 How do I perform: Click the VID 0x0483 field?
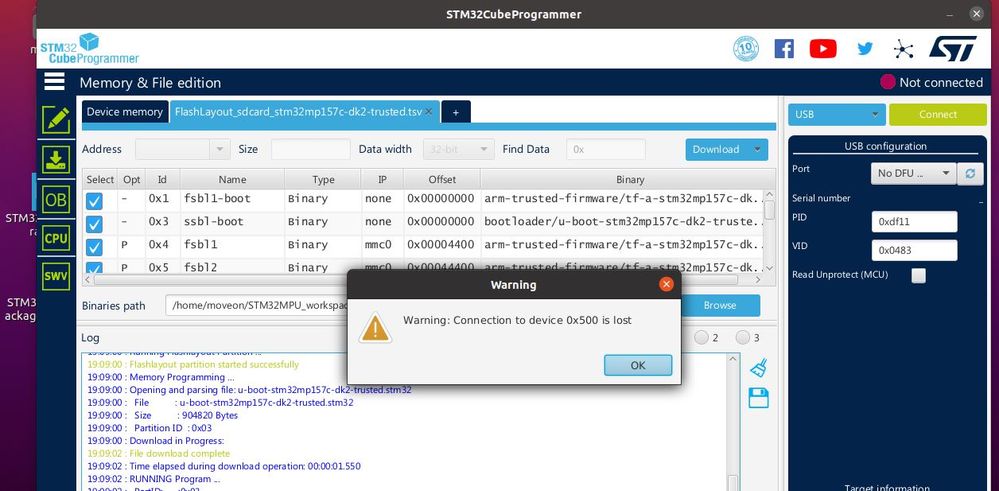pyautogui.click(x=914, y=250)
